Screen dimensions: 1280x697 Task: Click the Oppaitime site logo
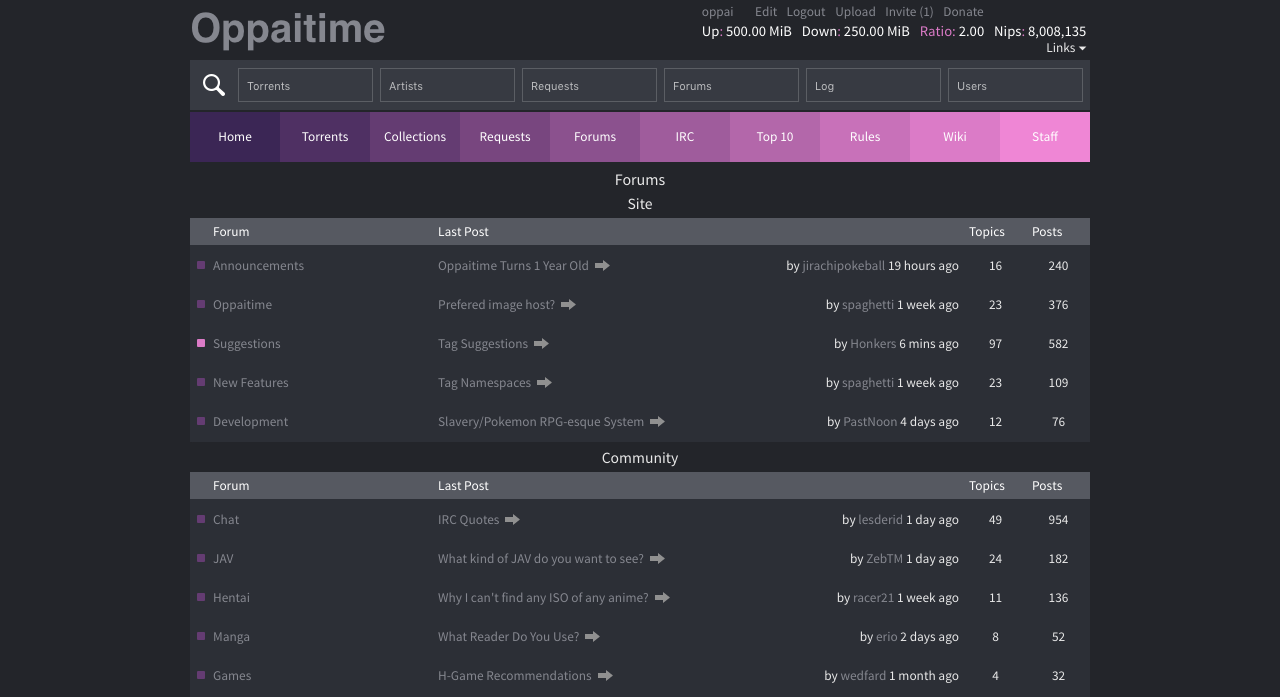coord(288,28)
